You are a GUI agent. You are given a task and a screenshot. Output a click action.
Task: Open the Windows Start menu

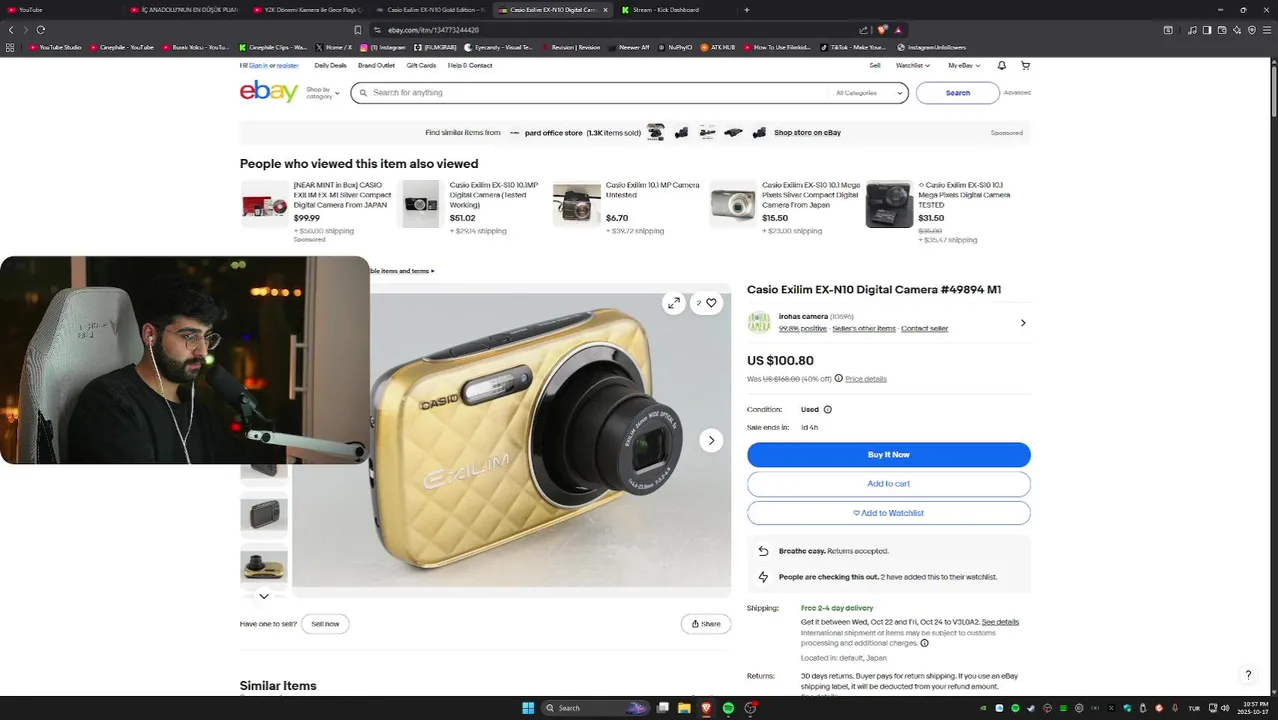pos(528,708)
